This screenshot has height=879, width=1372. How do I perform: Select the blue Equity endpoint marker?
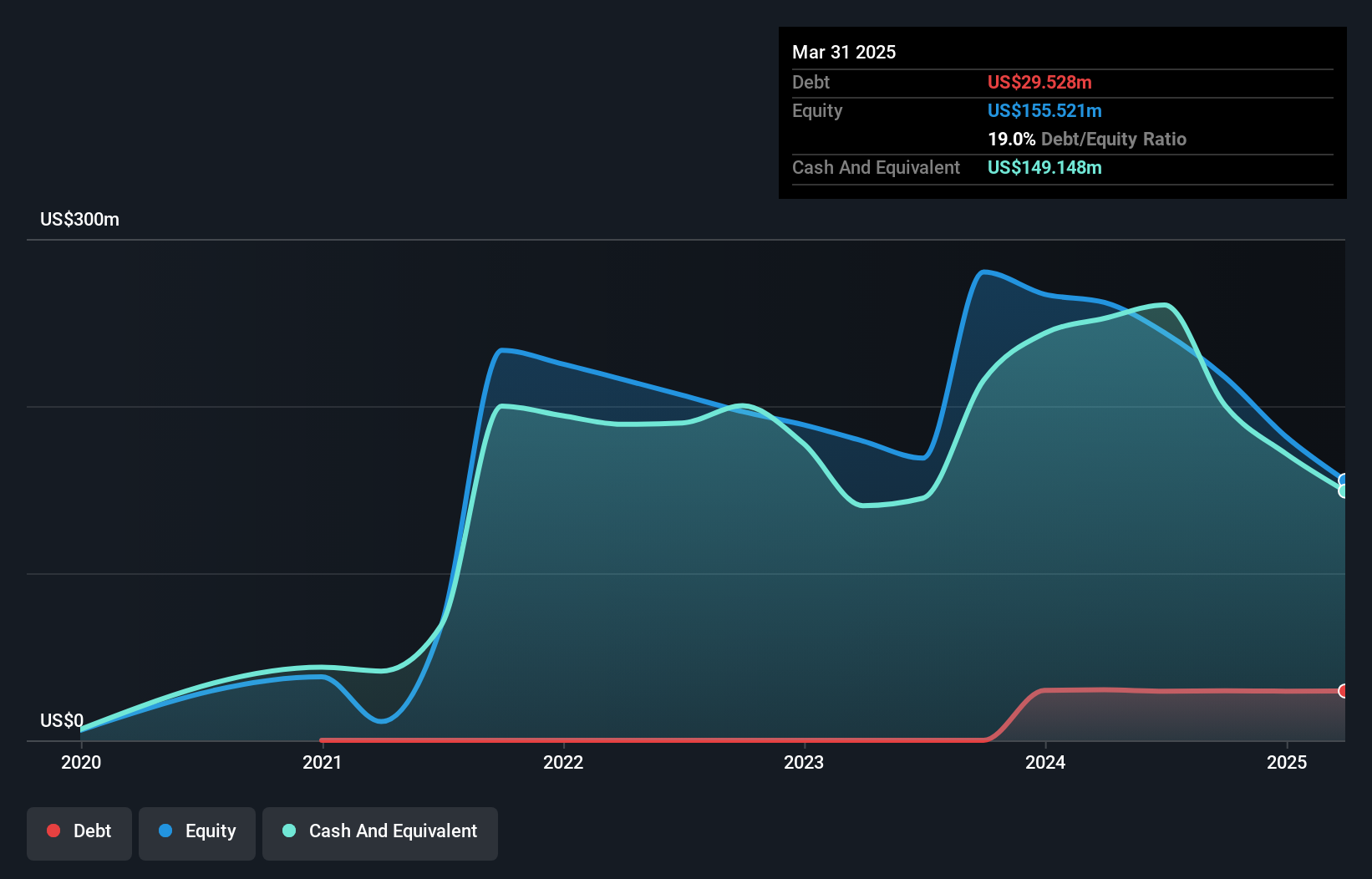[1344, 480]
